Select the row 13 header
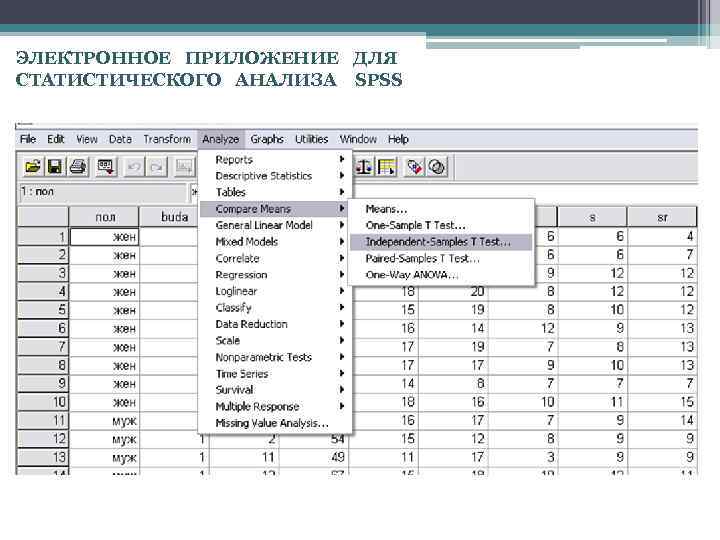Image resolution: width=720 pixels, height=540 pixels. click(43, 457)
